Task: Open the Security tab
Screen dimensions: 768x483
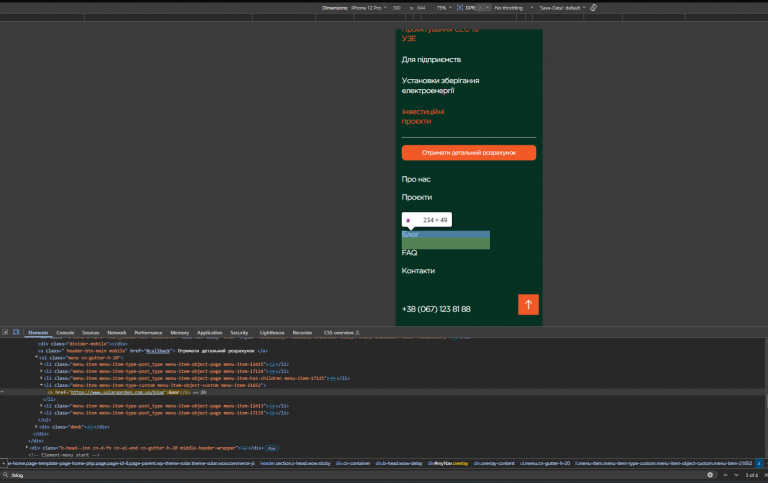Action: pos(240,333)
